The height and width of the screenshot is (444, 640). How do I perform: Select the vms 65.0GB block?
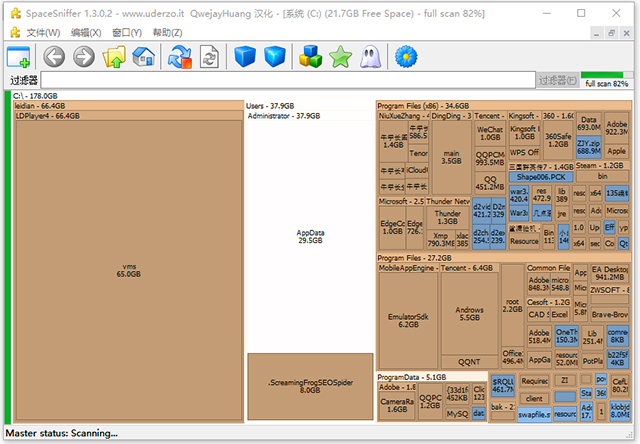[x=127, y=270]
